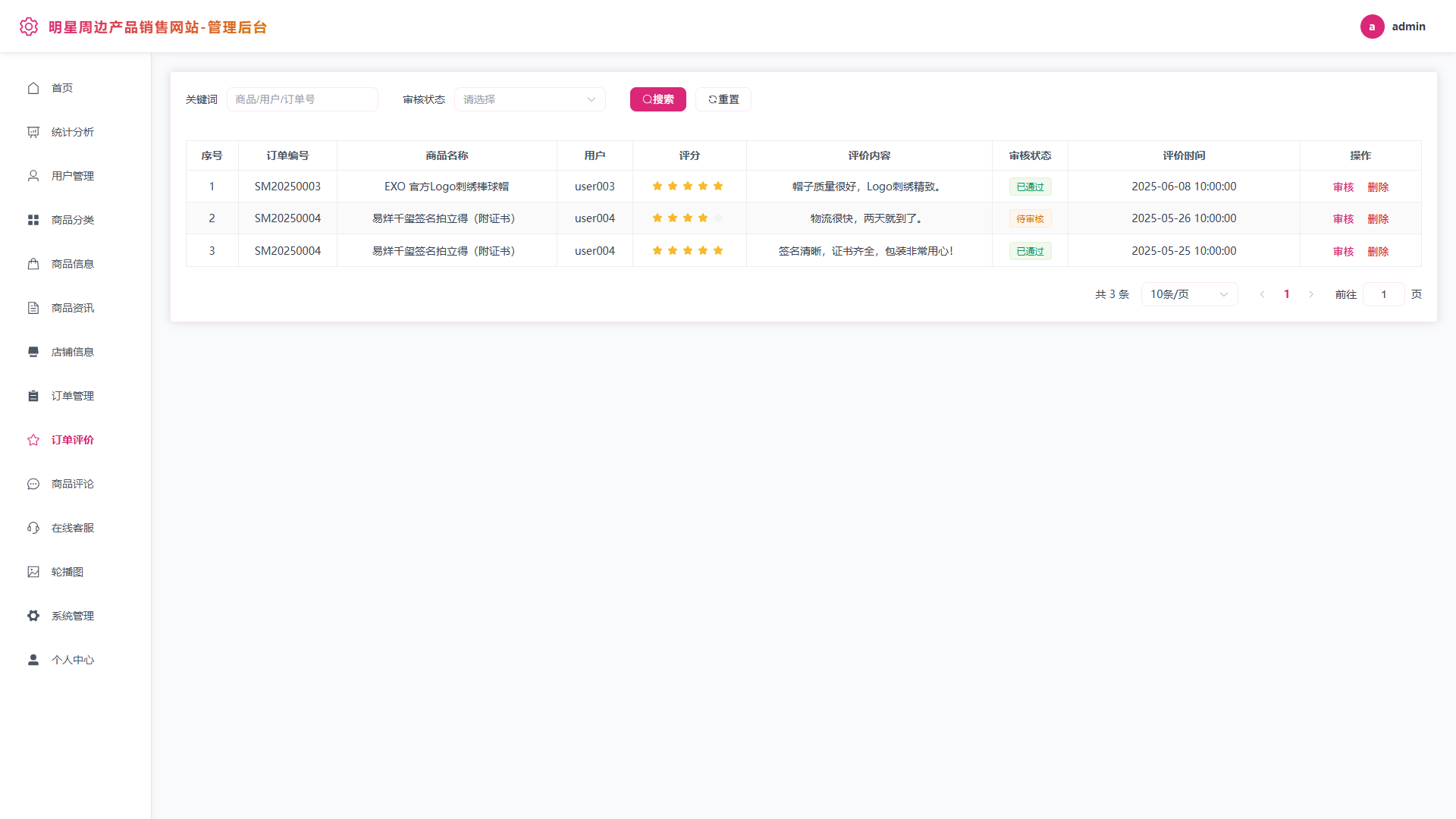
Task: Click the next page chevron arrow
Action: click(1311, 294)
